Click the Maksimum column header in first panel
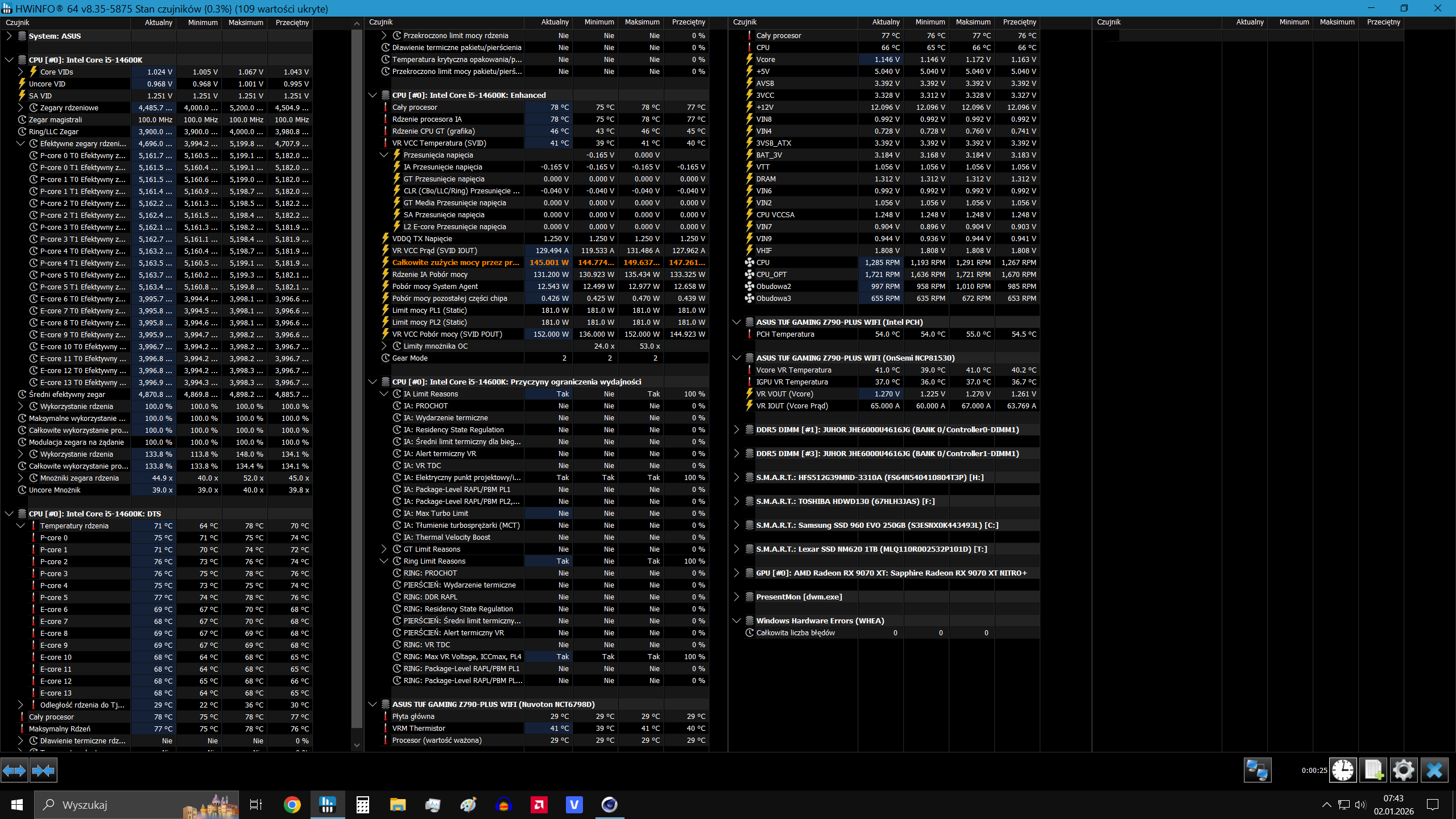The image size is (1456, 819). click(245, 23)
